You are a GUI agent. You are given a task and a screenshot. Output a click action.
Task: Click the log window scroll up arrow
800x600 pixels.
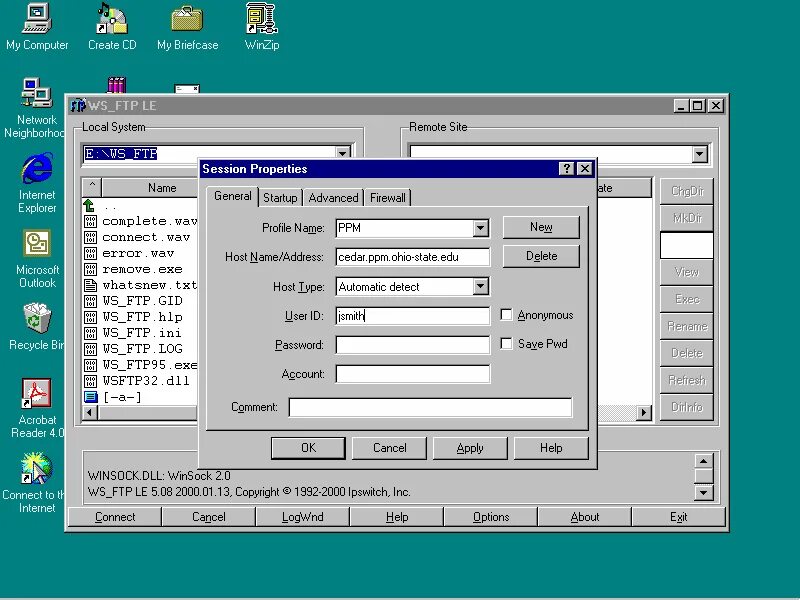point(704,461)
